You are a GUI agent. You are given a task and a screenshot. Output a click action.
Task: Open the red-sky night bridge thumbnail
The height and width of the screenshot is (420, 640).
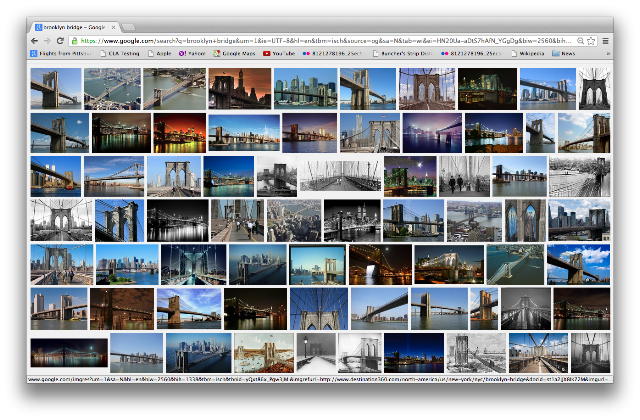pyautogui.click(x=180, y=133)
